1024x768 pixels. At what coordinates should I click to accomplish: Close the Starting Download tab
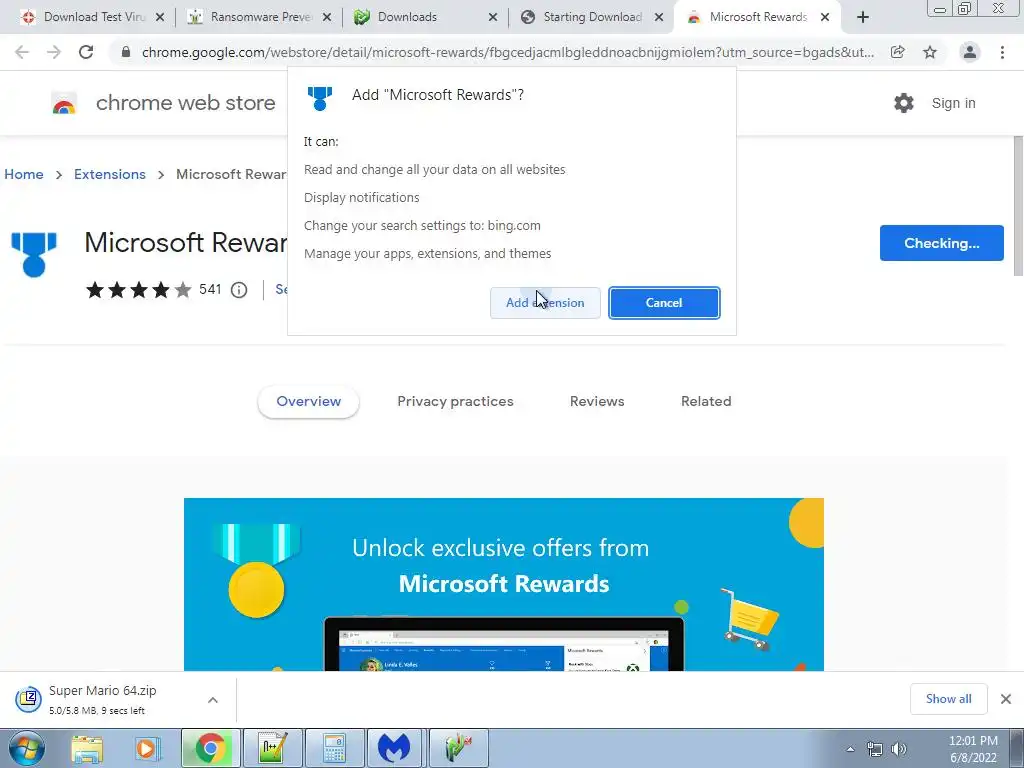coord(660,17)
